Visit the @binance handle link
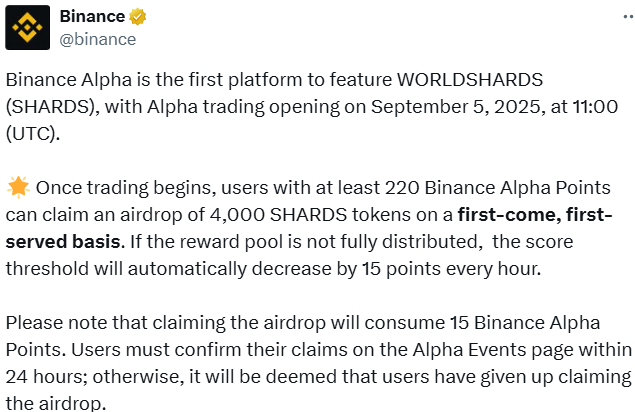Viewport: 635px width, 412px height. (98, 39)
